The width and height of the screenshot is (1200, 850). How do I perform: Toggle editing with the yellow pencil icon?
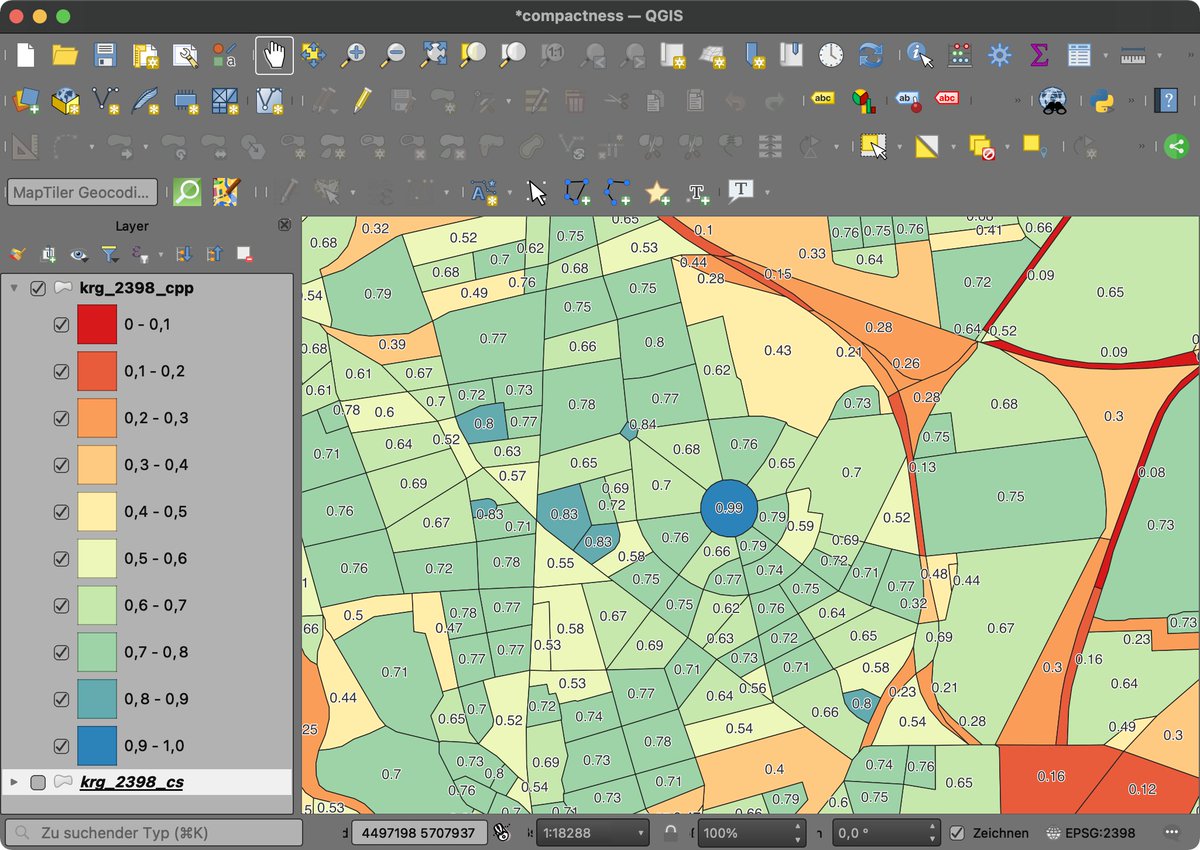(x=362, y=100)
